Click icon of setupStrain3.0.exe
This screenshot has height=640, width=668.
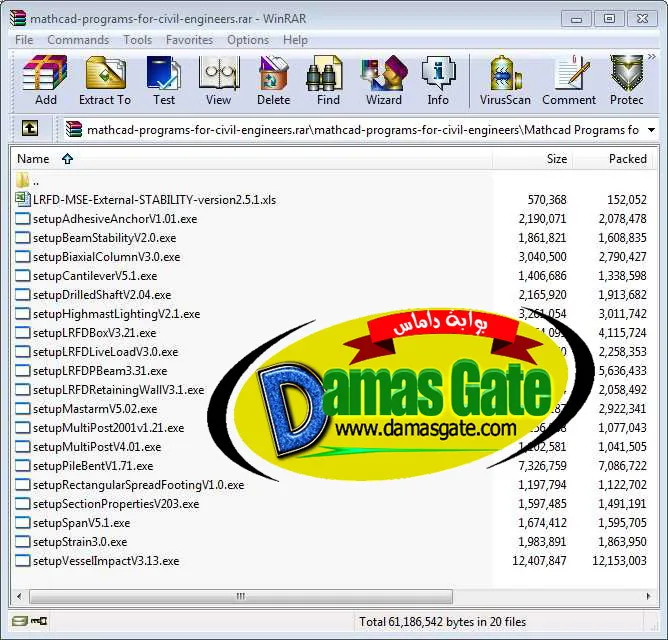pyautogui.click(x=23, y=542)
